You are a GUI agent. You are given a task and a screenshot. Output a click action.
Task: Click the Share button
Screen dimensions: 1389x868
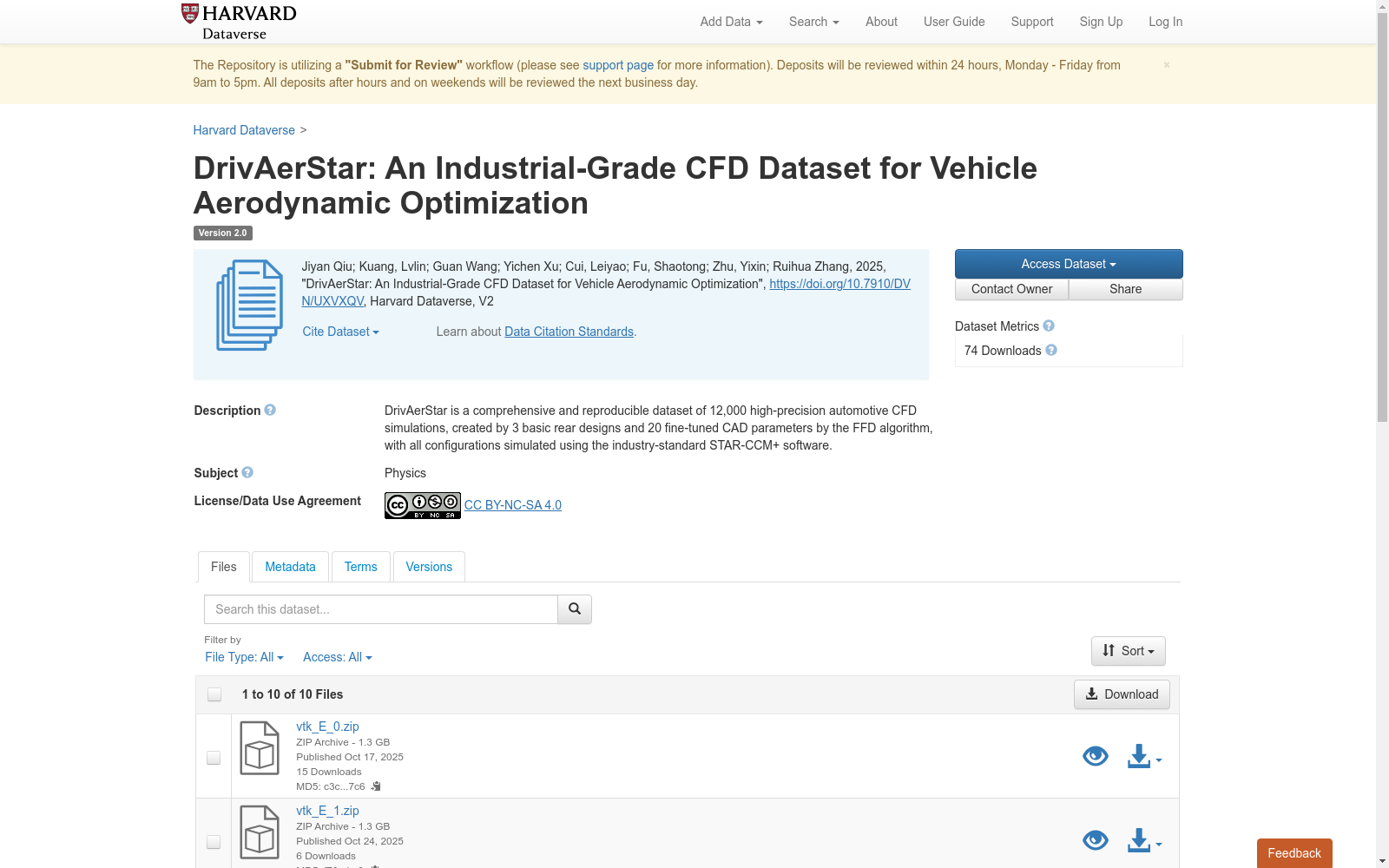[1126, 289]
